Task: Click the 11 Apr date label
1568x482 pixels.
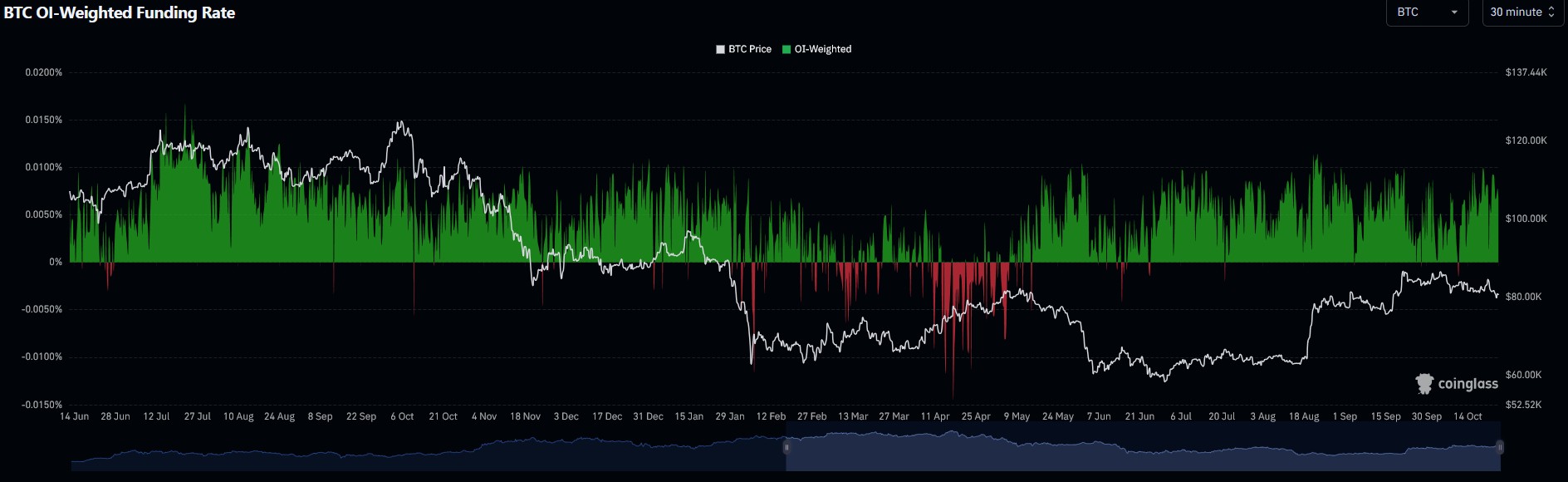Action: [935, 416]
